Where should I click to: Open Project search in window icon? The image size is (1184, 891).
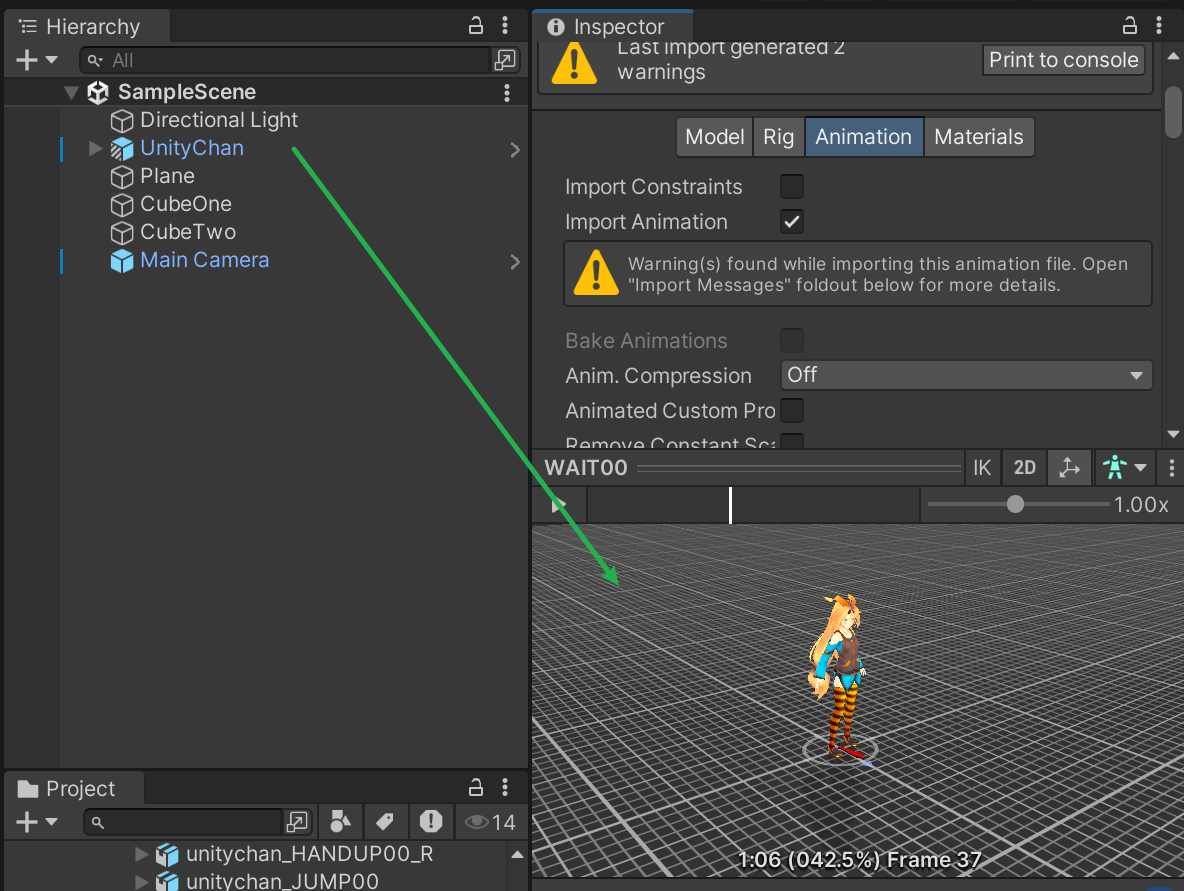pyautogui.click(x=297, y=822)
